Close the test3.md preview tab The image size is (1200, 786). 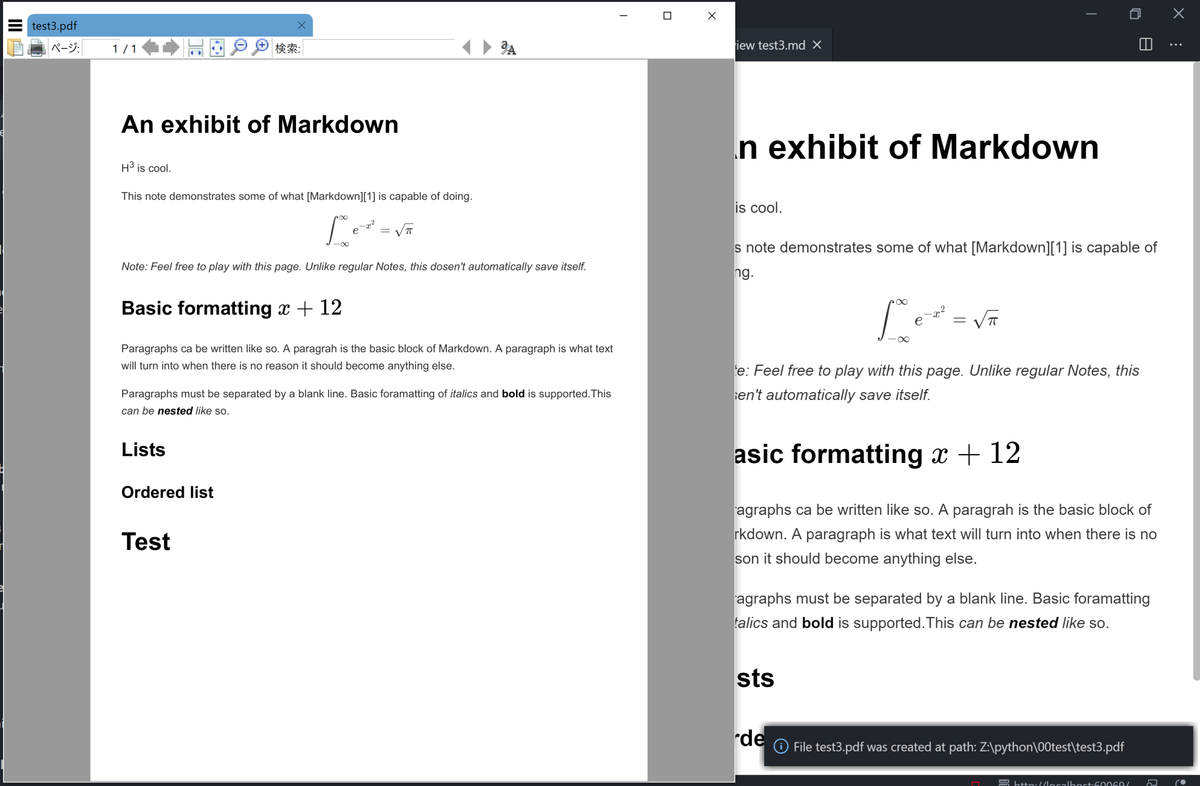click(x=817, y=45)
